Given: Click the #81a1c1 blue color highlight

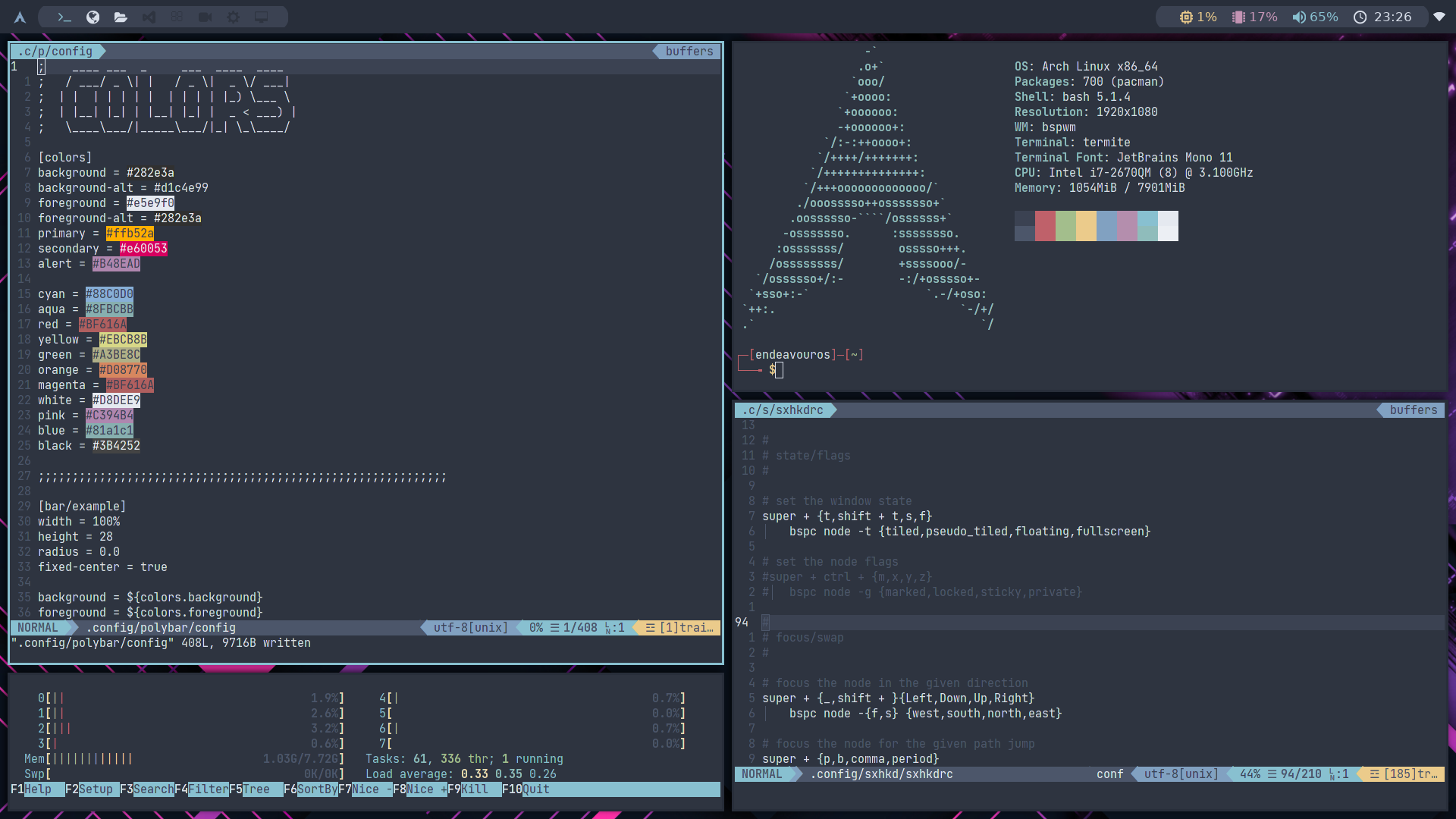Looking at the screenshot, I should click(x=109, y=430).
